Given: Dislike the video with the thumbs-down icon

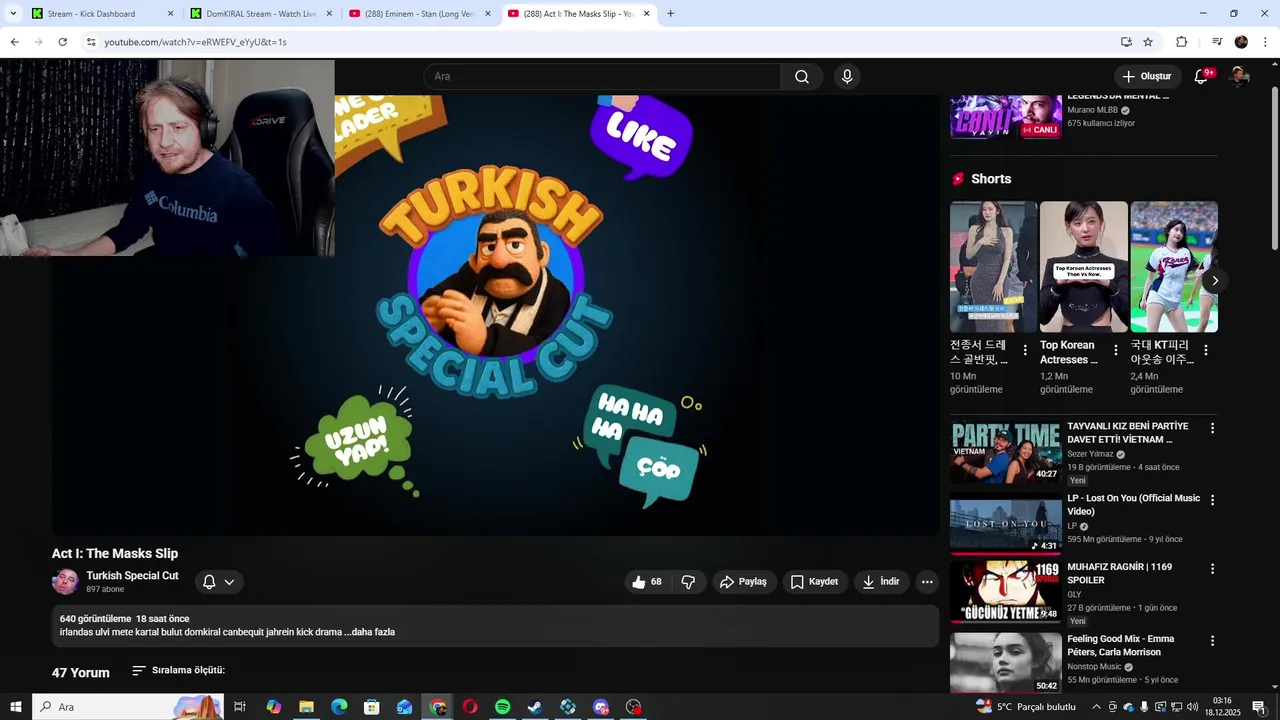Looking at the screenshot, I should [x=688, y=582].
